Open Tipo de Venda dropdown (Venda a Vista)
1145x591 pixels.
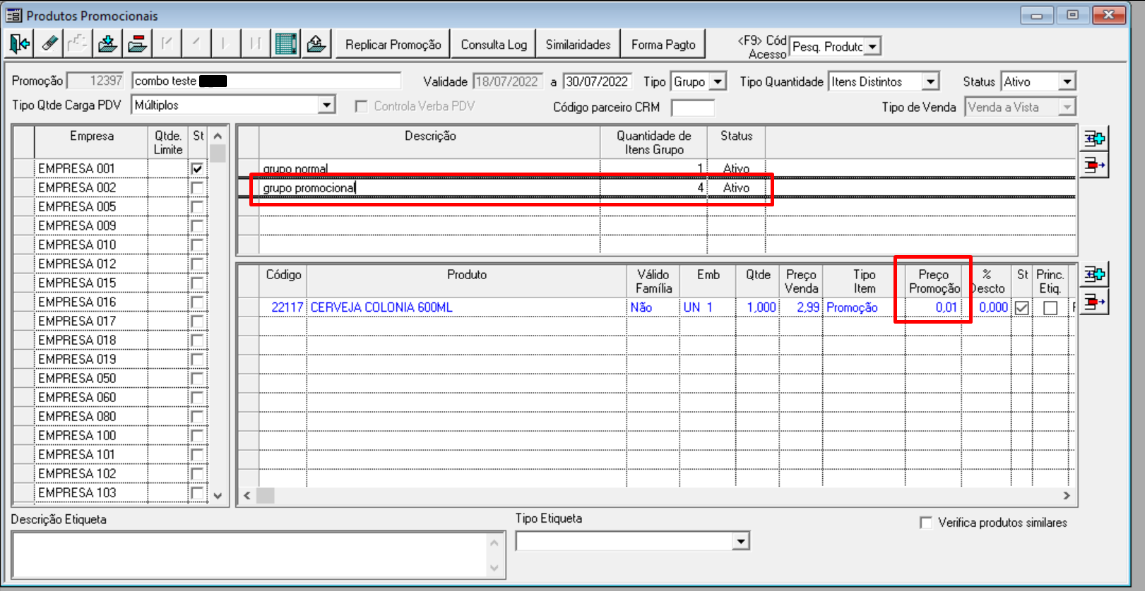pos(1067,107)
